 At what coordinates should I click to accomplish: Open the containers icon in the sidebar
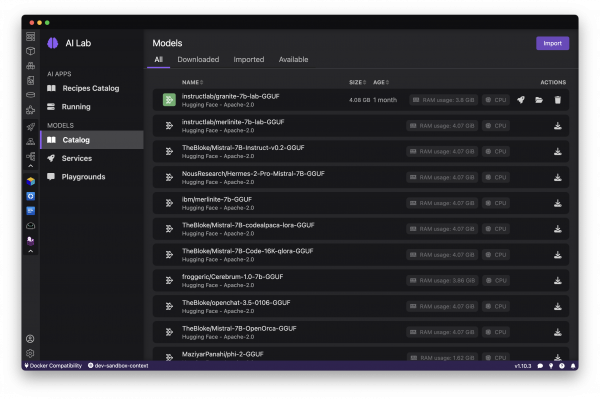[x=31, y=51]
